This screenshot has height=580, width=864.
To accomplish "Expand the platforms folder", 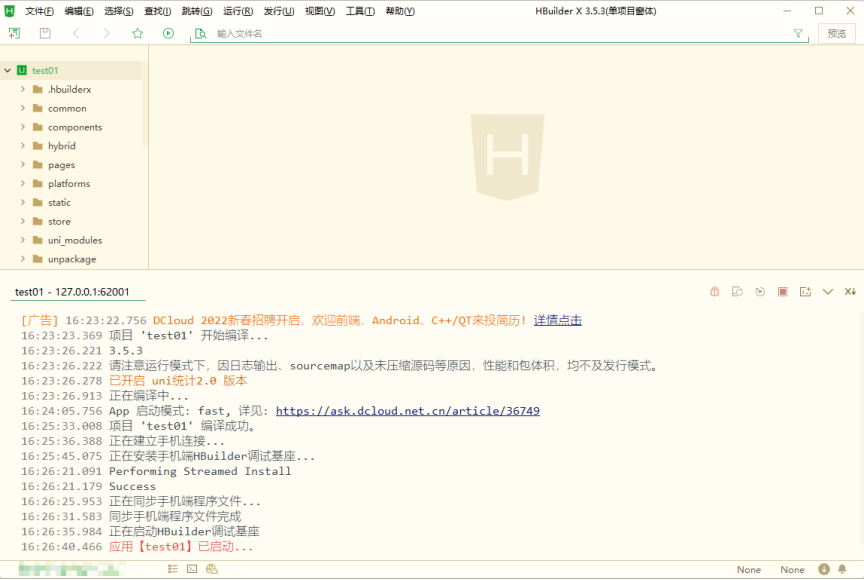I will coord(23,183).
